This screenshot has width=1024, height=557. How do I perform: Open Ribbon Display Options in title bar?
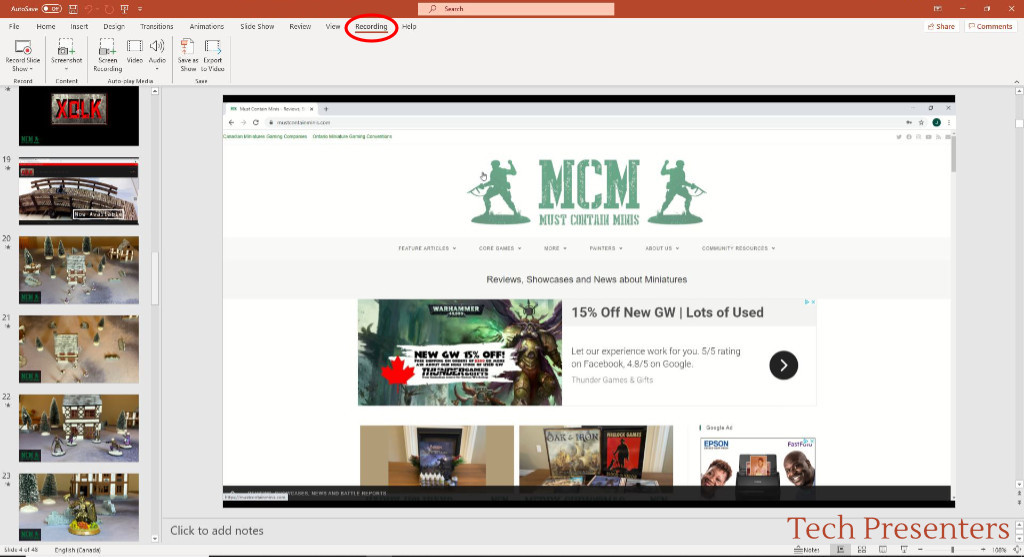(938, 8)
